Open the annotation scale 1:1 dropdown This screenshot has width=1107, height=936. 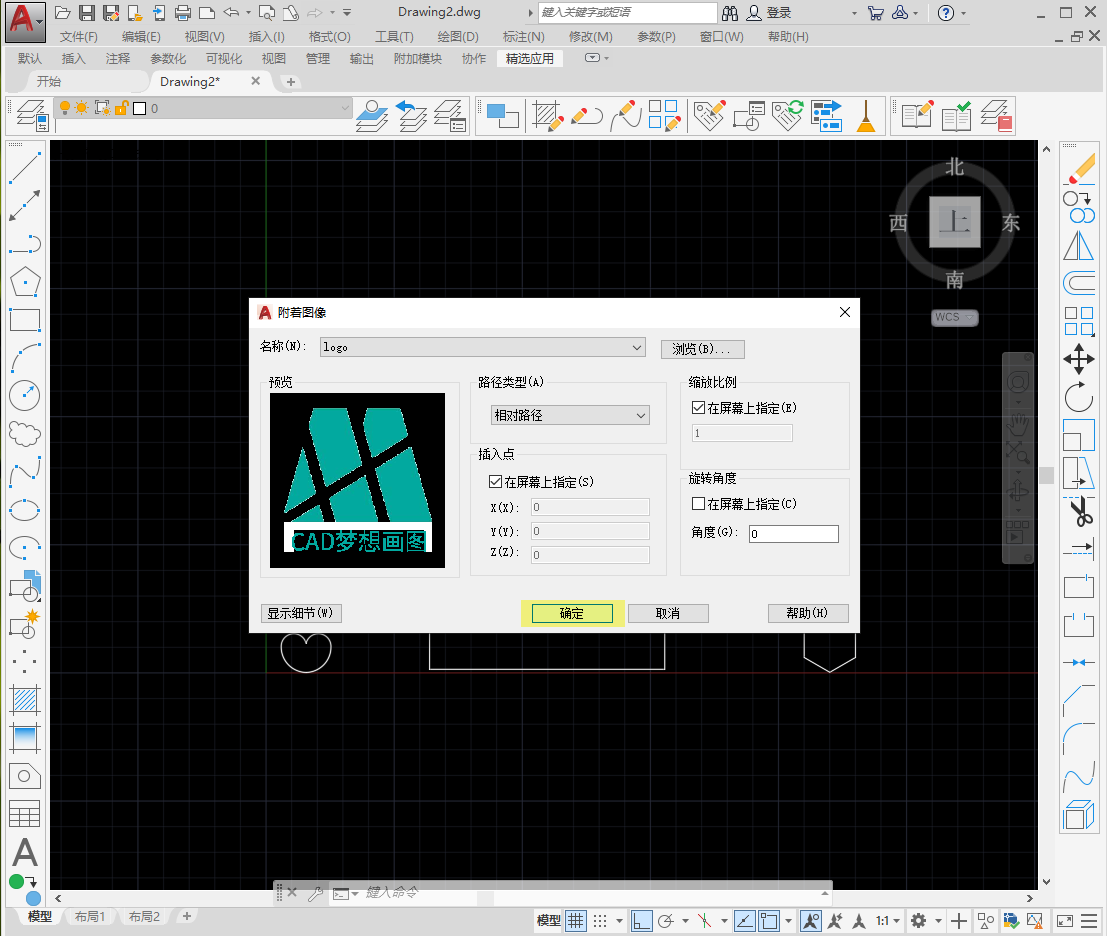pyautogui.click(x=888, y=920)
